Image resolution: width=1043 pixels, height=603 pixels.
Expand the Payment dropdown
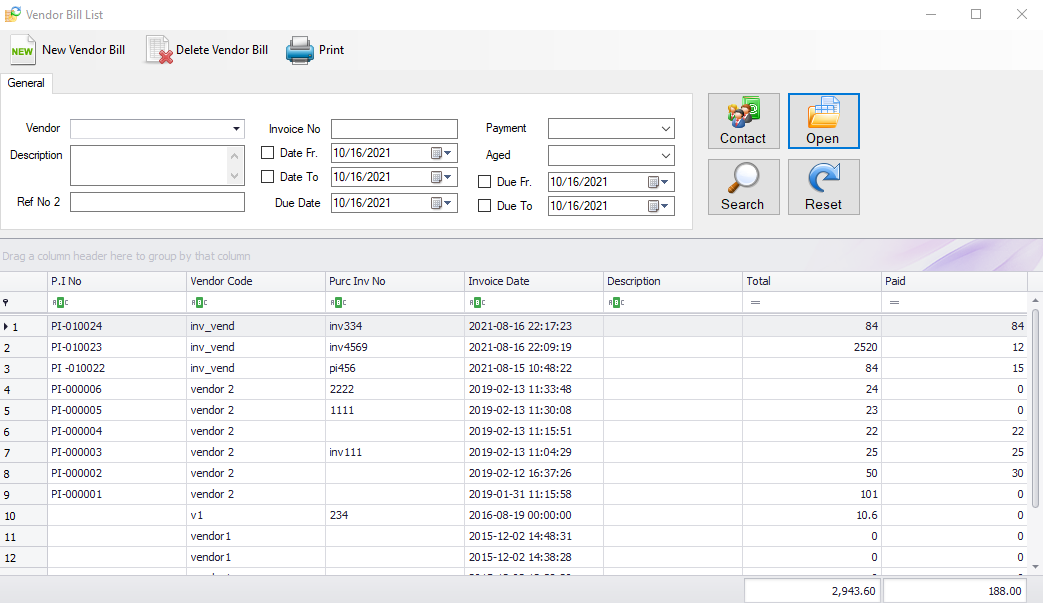tap(666, 129)
